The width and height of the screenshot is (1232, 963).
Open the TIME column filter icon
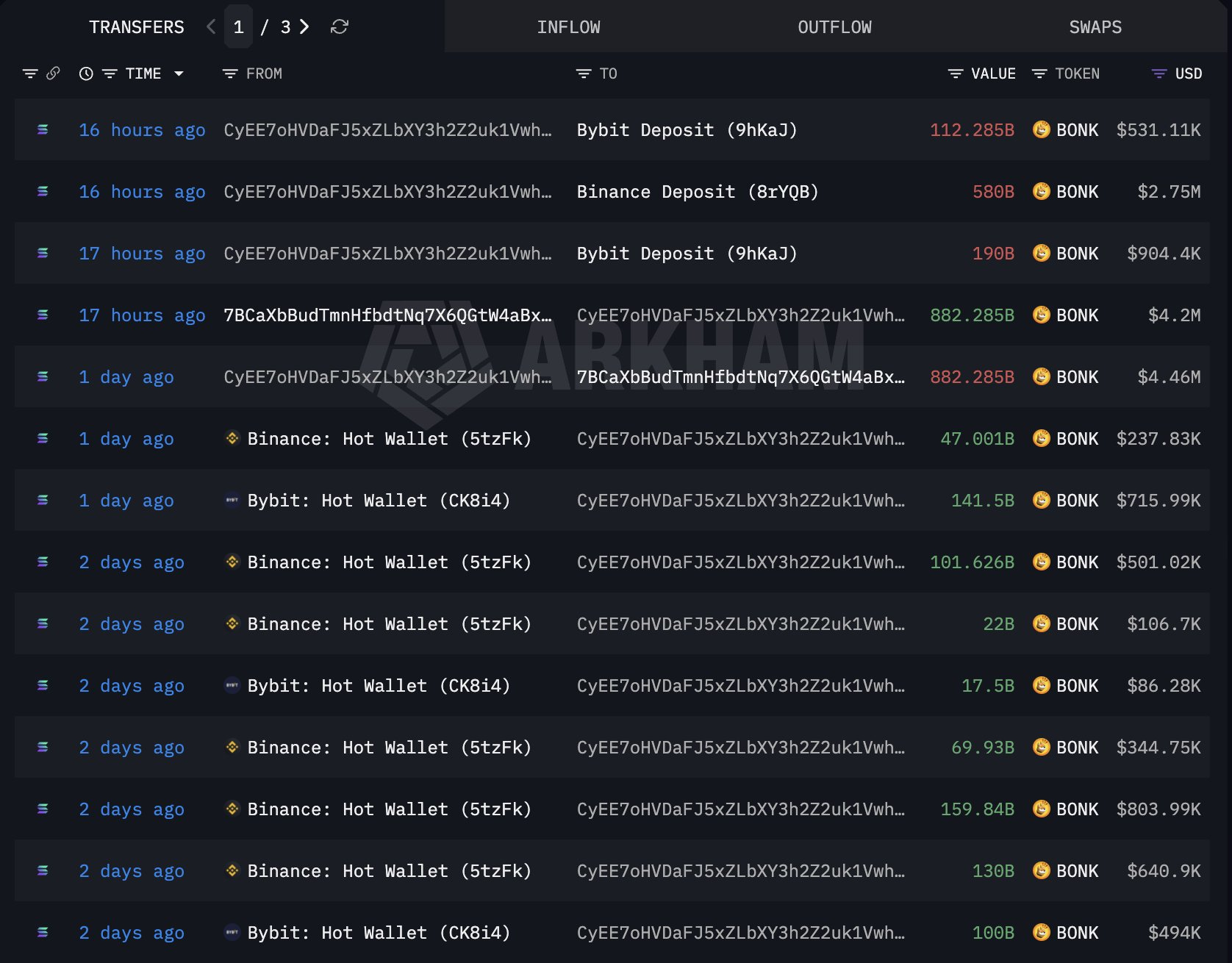110,74
